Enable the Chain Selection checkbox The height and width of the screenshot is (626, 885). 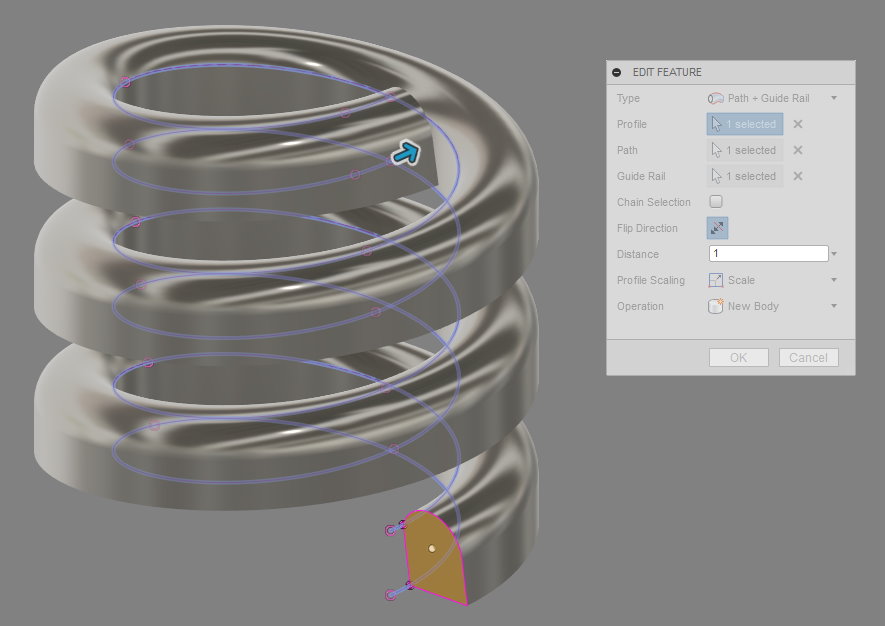click(715, 202)
